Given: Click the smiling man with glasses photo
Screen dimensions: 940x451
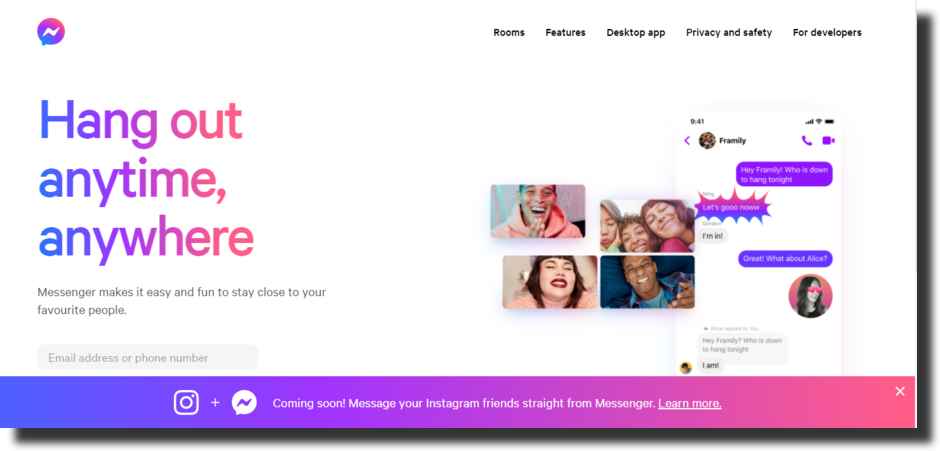Looking at the screenshot, I should (x=647, y=282).
